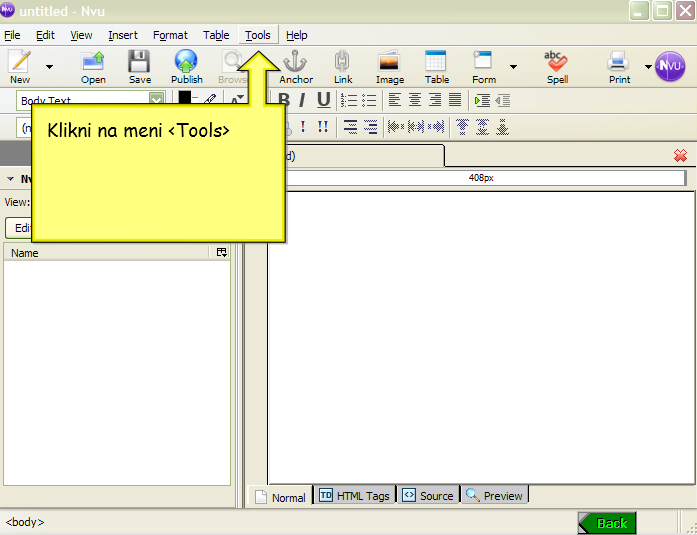Expand the New button dropdown arrow
The width and height of the screenshot is (697, 535).
coord(49,67)
